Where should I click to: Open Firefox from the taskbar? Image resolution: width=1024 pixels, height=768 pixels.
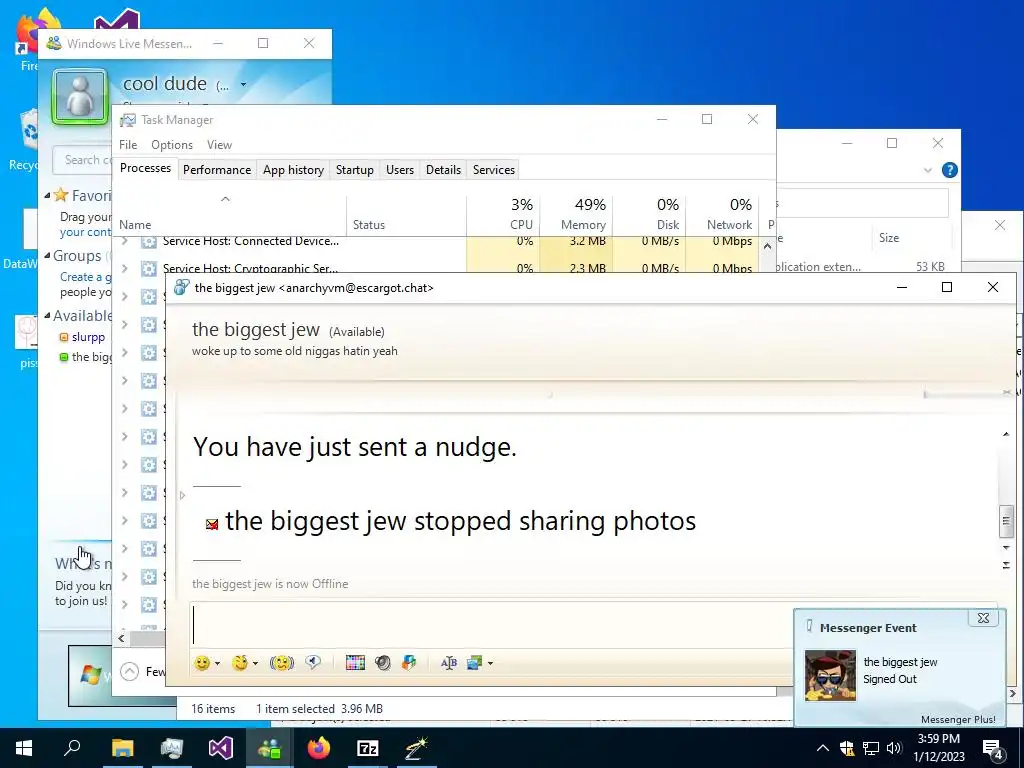[319, 748]
